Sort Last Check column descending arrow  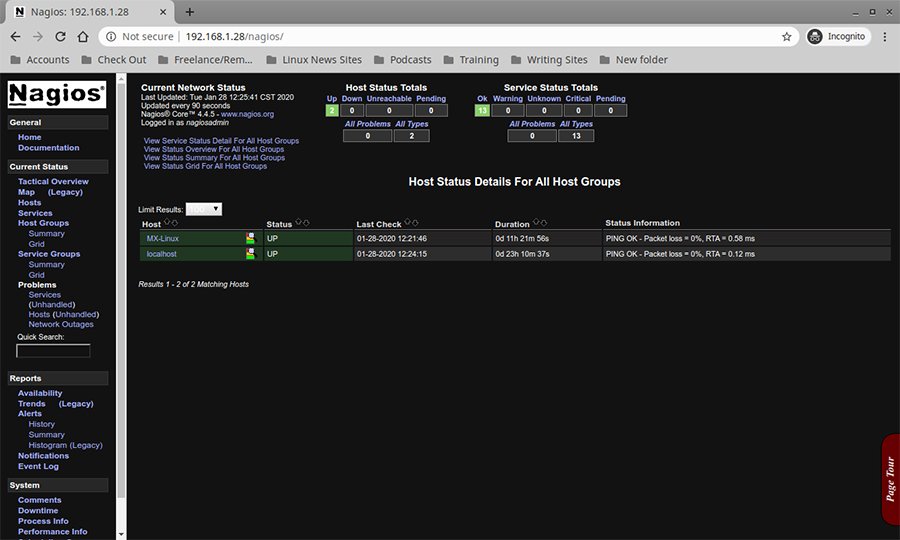pyautogui.click(x=415, y=223)
